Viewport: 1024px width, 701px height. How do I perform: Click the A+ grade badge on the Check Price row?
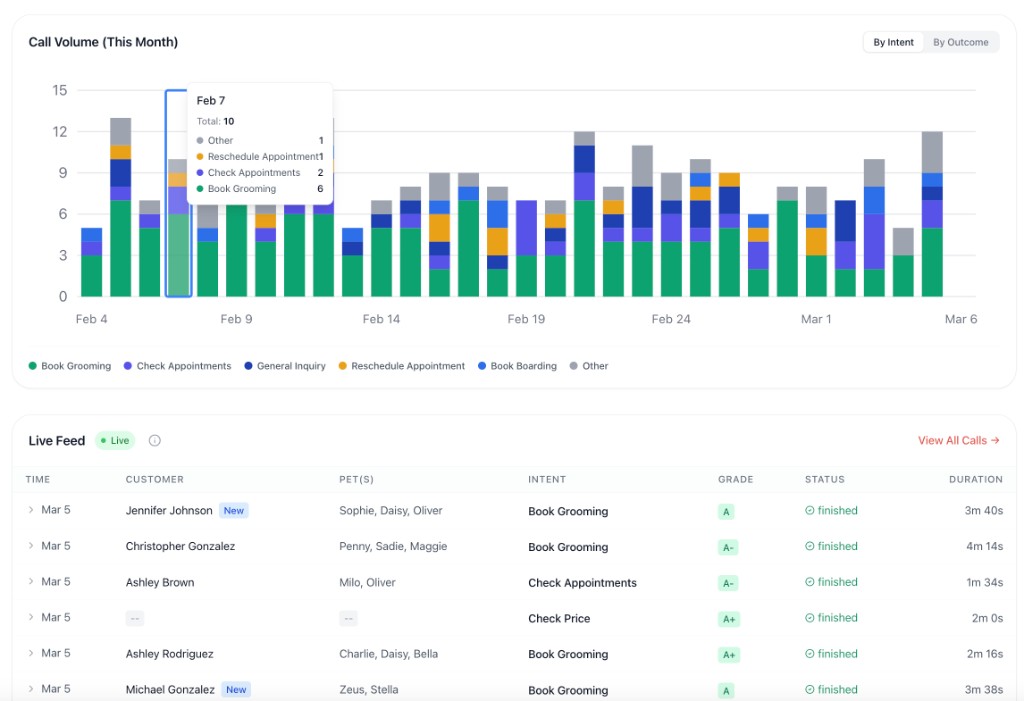point(729,618)
